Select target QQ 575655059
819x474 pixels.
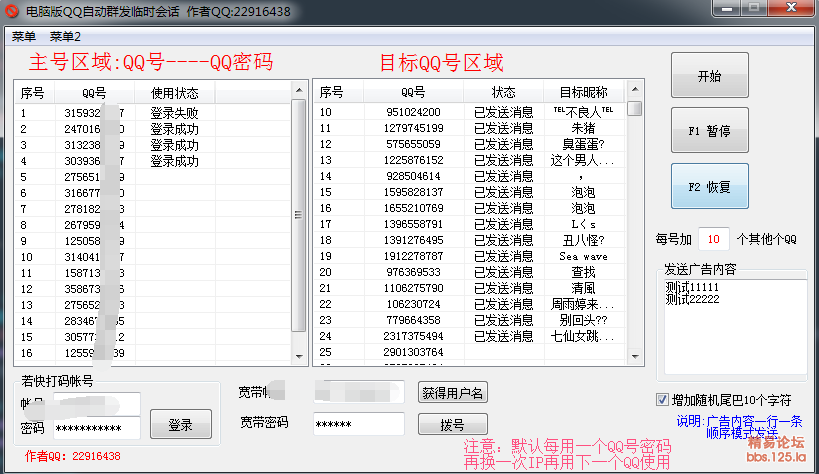413,144
